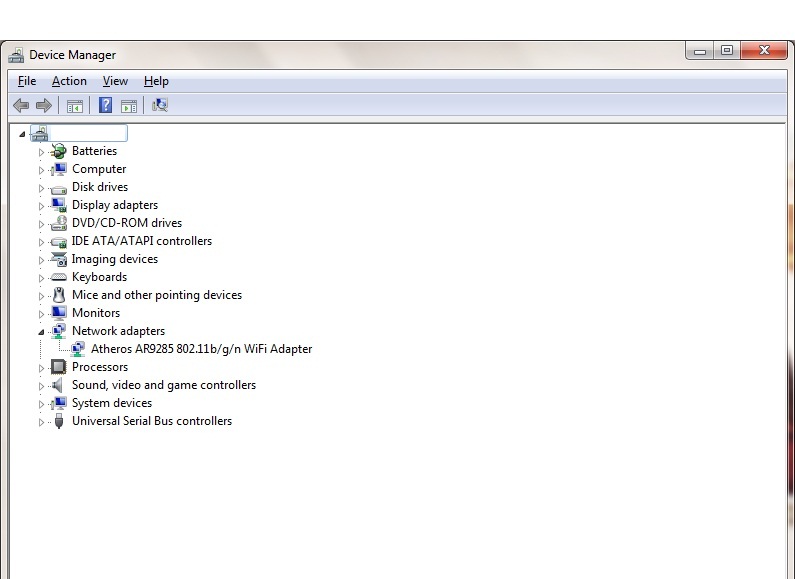Collapse the root computer tree node
This screenshot has width=795, height=579.
click(x=22, y=134)
